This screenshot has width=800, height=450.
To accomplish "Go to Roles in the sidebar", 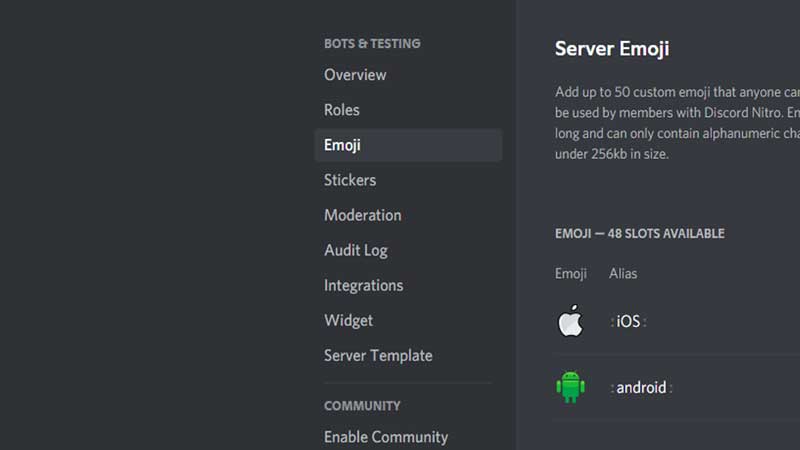I will tap(342, 110).
